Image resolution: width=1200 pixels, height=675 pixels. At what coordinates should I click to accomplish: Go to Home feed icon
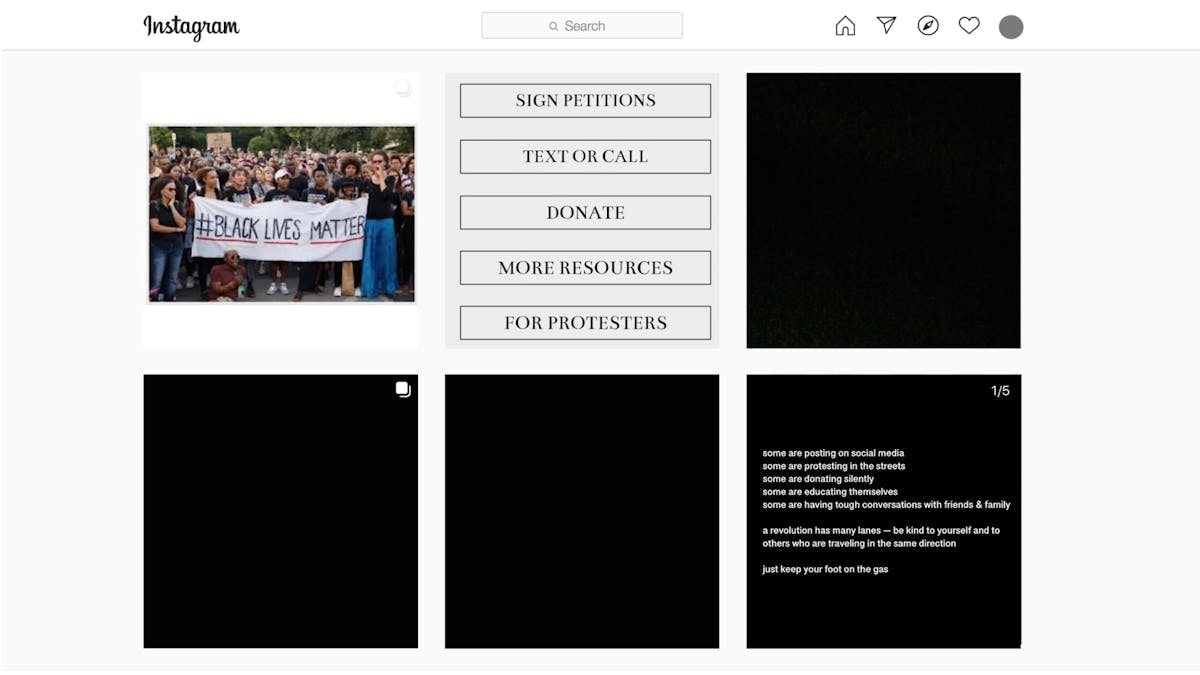coord(845,26)
